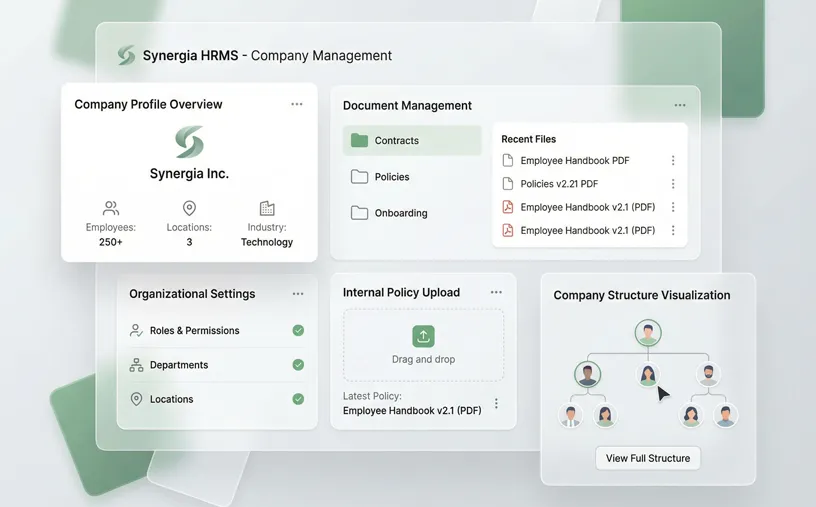816x507 pixels.
Task: Click Synergia Inc. company name
Action: point(189,173)
